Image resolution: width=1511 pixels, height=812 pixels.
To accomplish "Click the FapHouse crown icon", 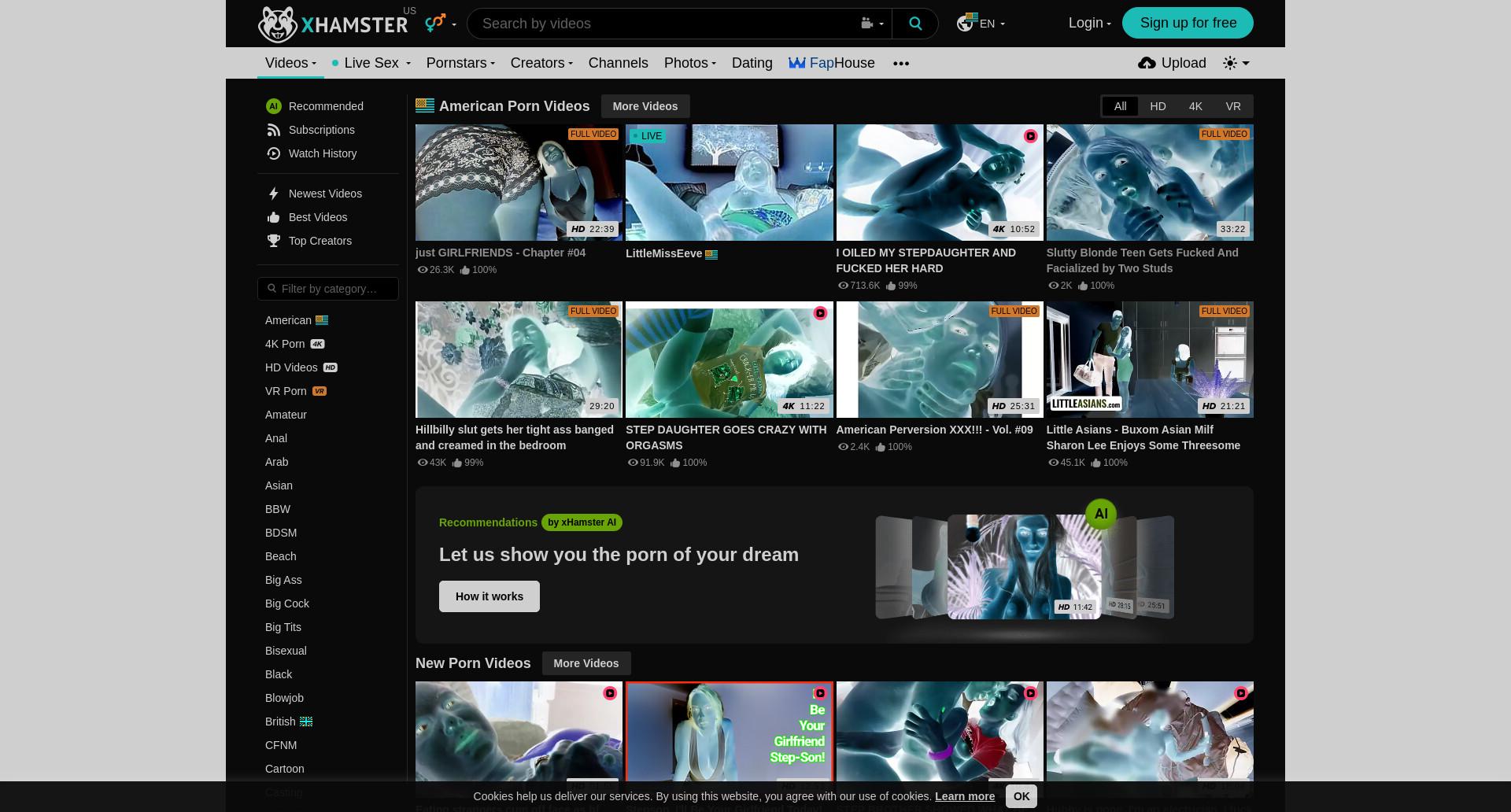I will point(797,63).
